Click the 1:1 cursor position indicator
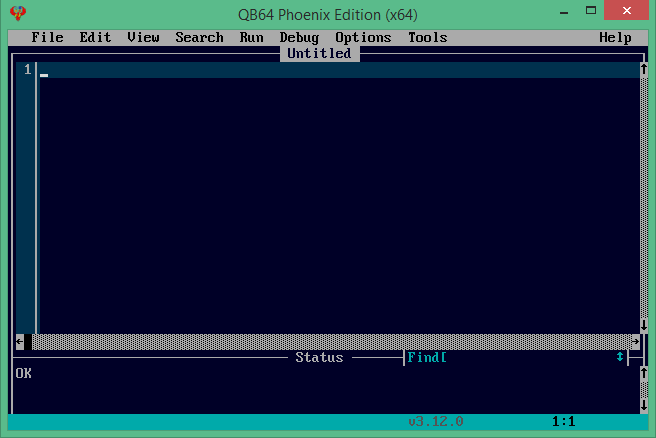The image size is (656, 438). (x=564, y=421)
